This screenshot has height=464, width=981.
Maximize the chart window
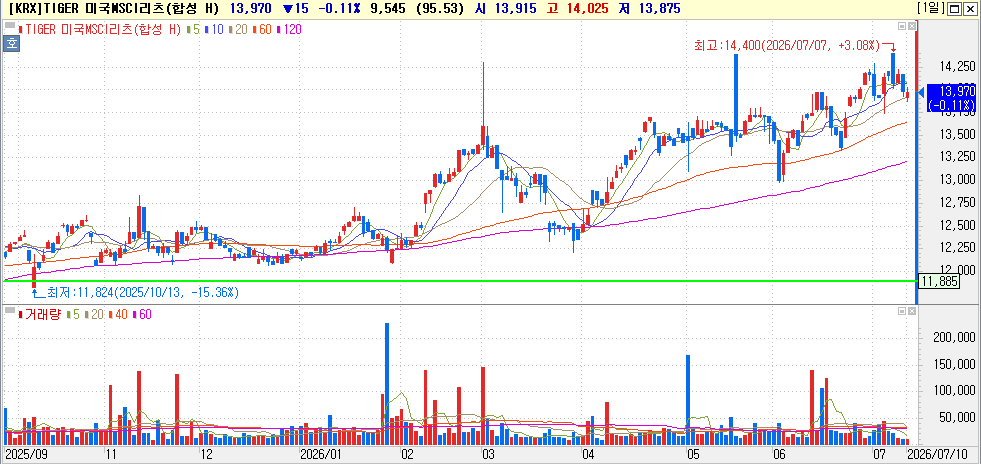[953, 9]
